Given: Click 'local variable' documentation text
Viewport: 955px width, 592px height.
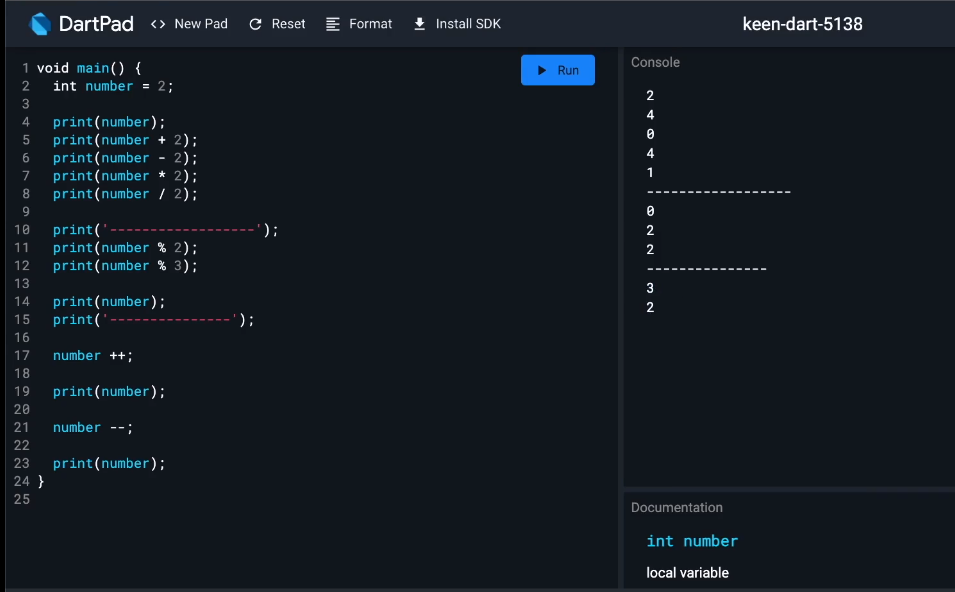Looking at the screenshot, I should pos(688,573).
